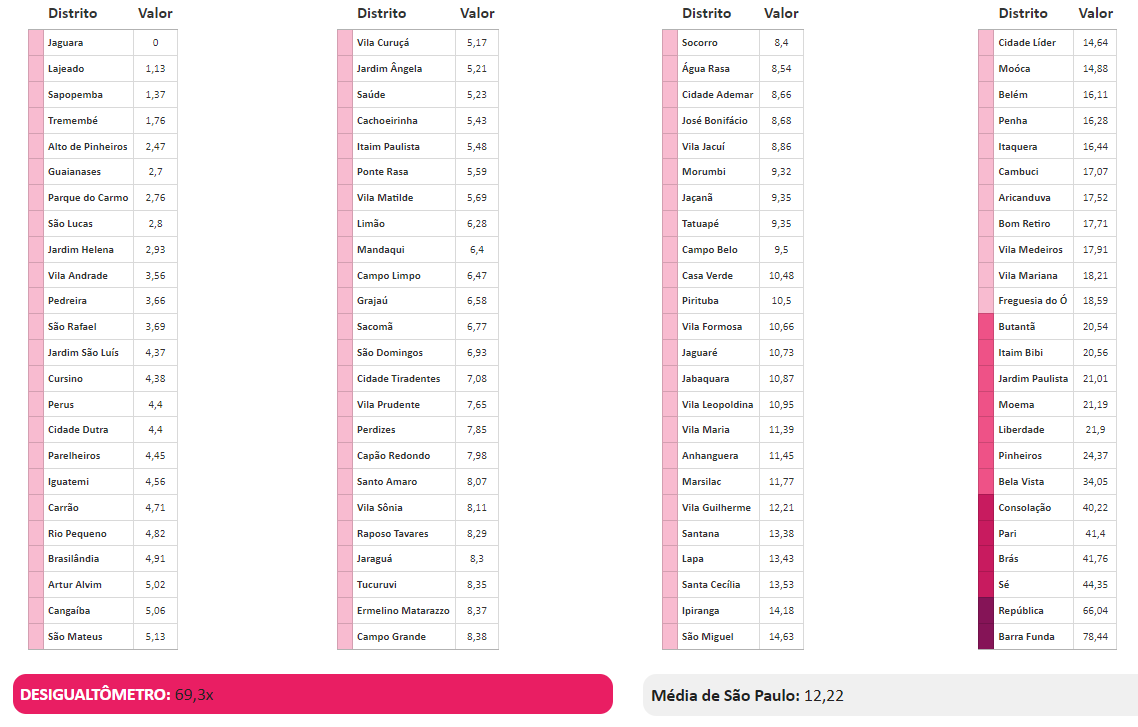
Task: Select the color swatch next to Socorro
Action: point(670,43)
